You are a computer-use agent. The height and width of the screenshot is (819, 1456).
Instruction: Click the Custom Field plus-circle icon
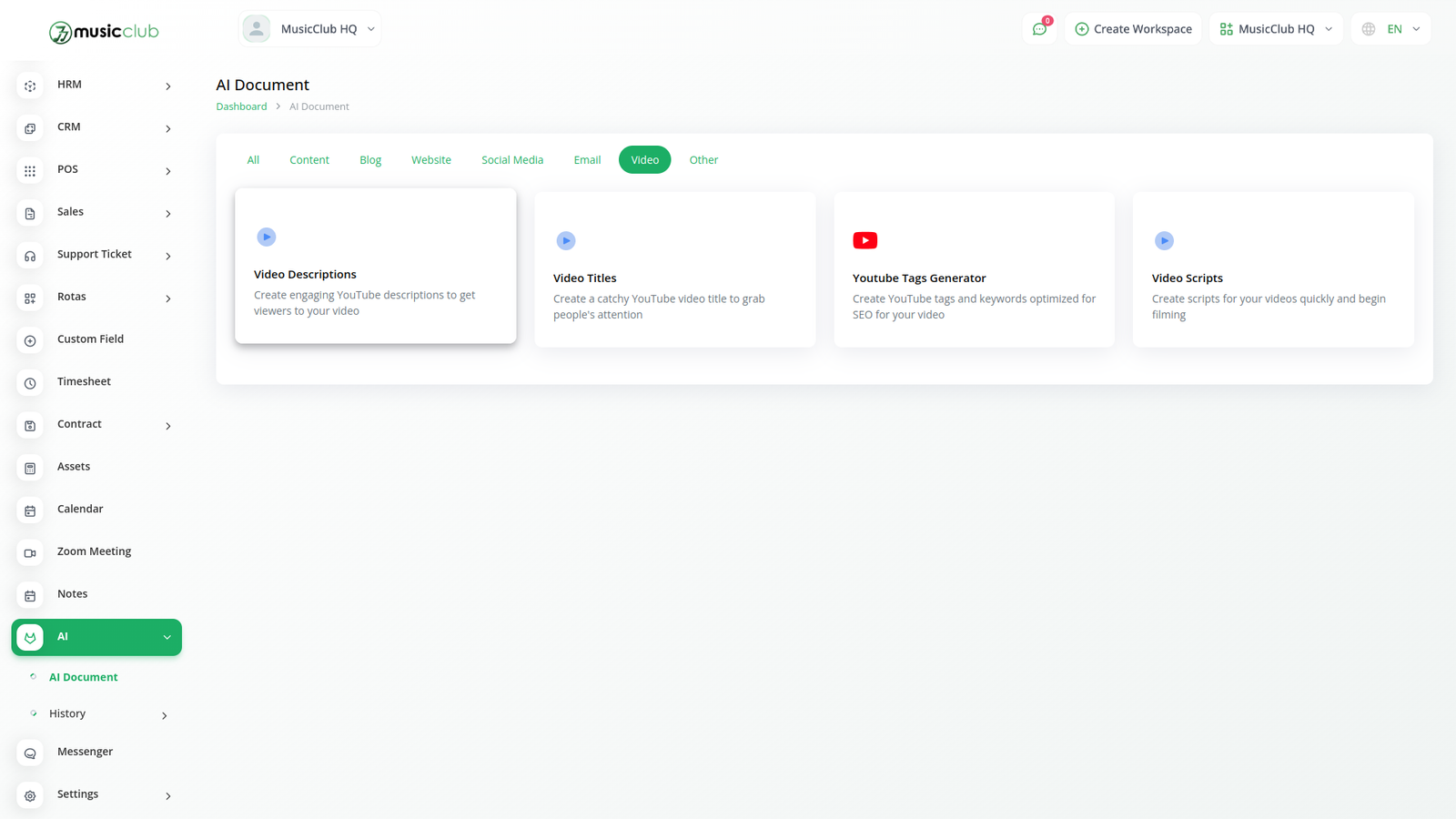(30, 341)
